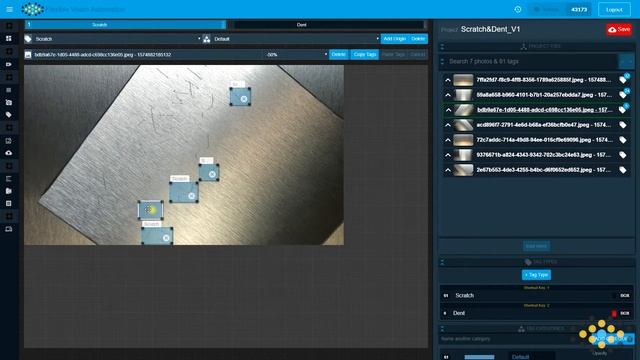This screenshot has height=360, width=640.
Task: Expand the 9376671b photo row chevron
Action: point(448,155)
